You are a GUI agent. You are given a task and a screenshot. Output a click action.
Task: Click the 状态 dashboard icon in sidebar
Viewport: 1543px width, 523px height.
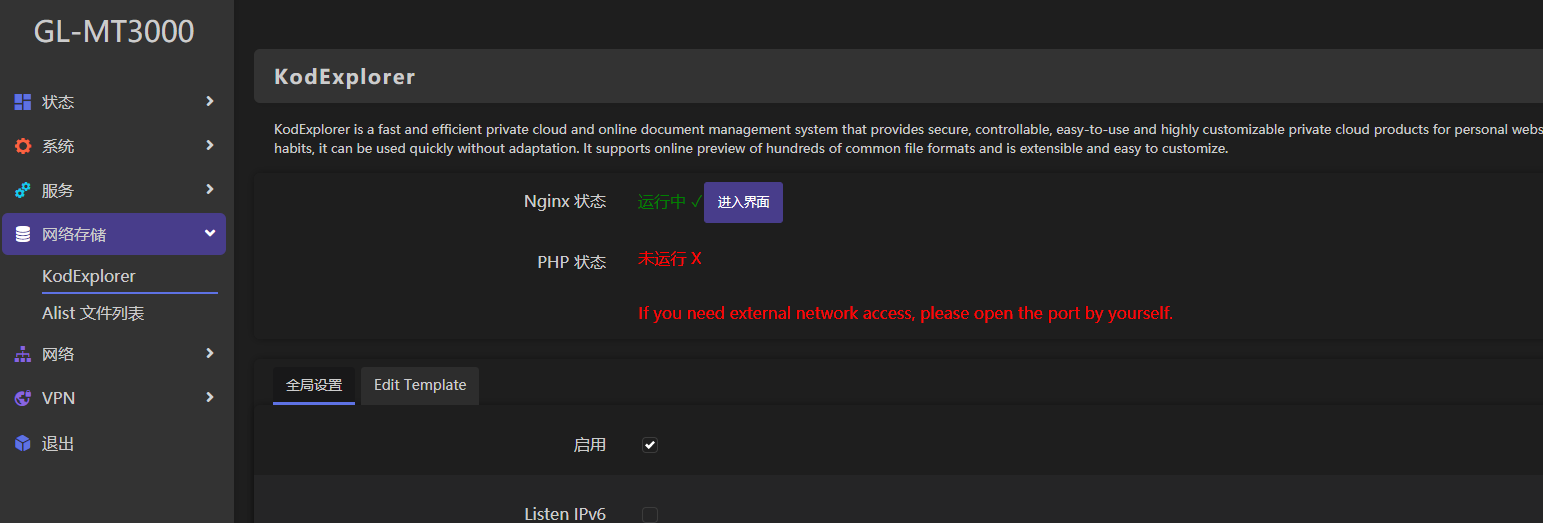(x=22, y=102)
